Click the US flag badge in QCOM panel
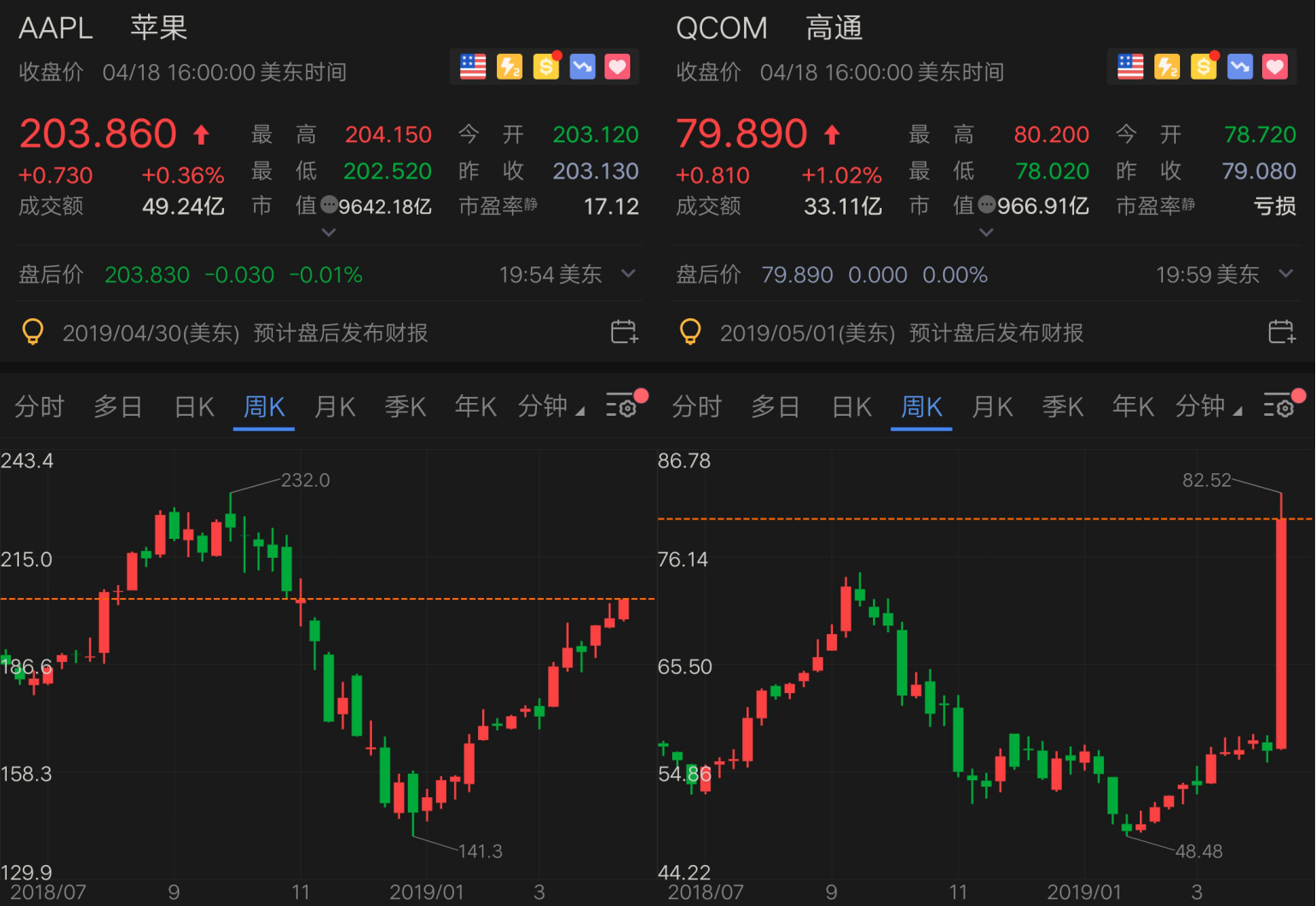 coord(1130,67)
